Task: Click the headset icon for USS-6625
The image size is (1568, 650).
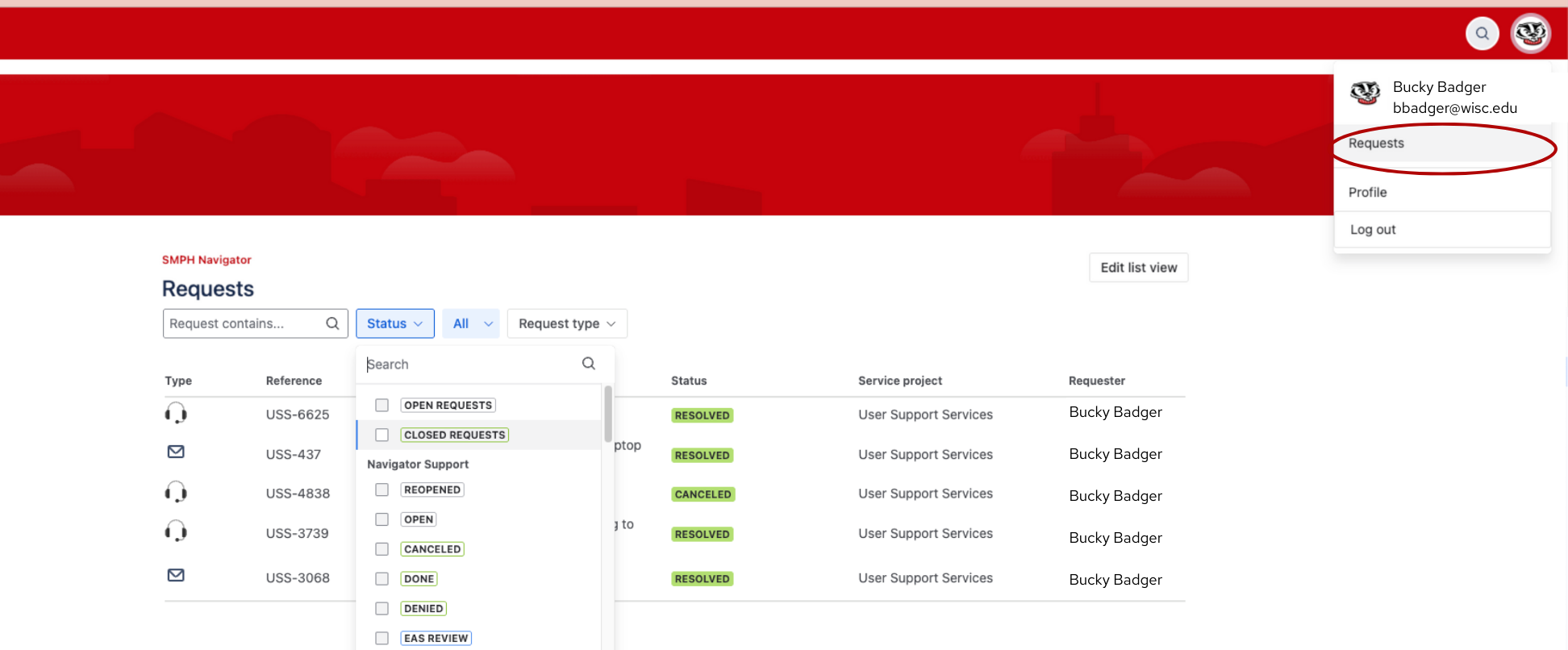Action: [176, 414]
